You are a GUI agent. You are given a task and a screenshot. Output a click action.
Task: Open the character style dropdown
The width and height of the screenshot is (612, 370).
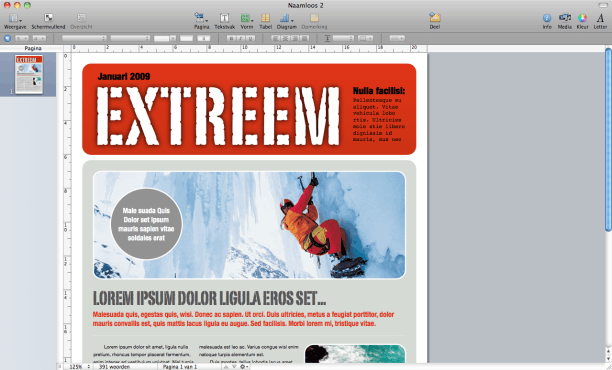(x=39, y=38)
